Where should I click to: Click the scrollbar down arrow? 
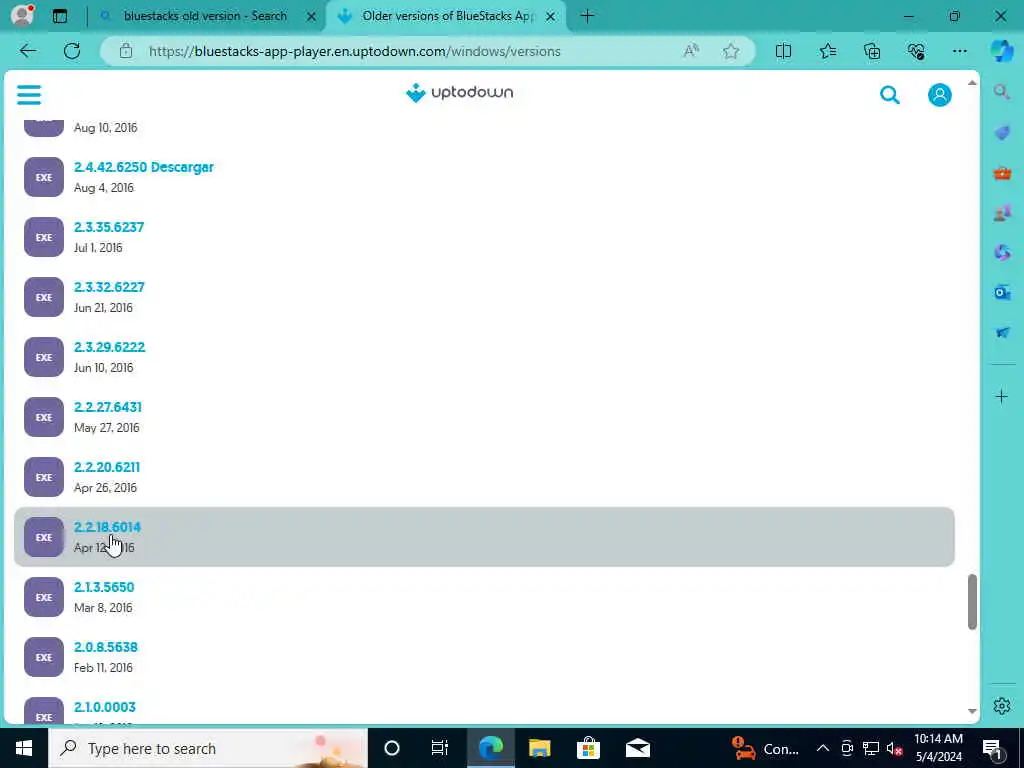click(972, 711)
